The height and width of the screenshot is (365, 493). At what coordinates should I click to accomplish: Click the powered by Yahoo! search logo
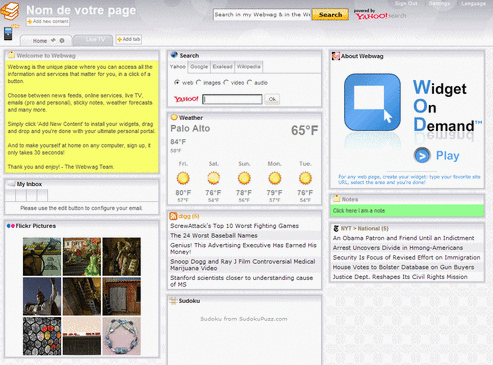(379, 15)
